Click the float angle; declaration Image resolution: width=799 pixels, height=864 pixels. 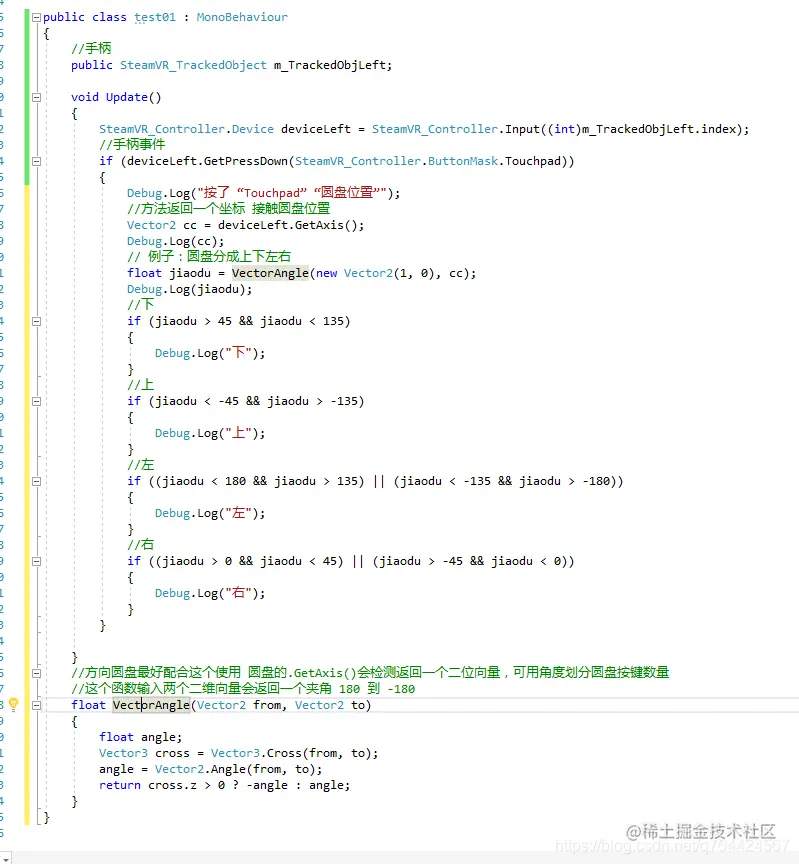point(141,737)
